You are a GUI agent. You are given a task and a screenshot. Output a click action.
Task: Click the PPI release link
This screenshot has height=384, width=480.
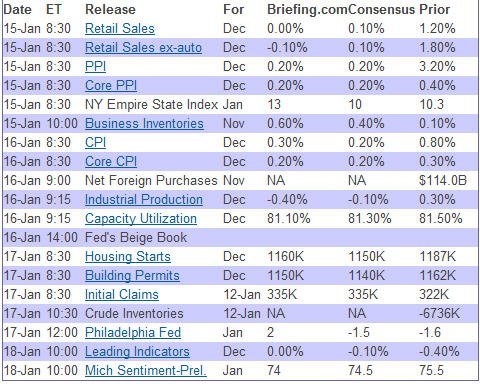coord(95,67)
